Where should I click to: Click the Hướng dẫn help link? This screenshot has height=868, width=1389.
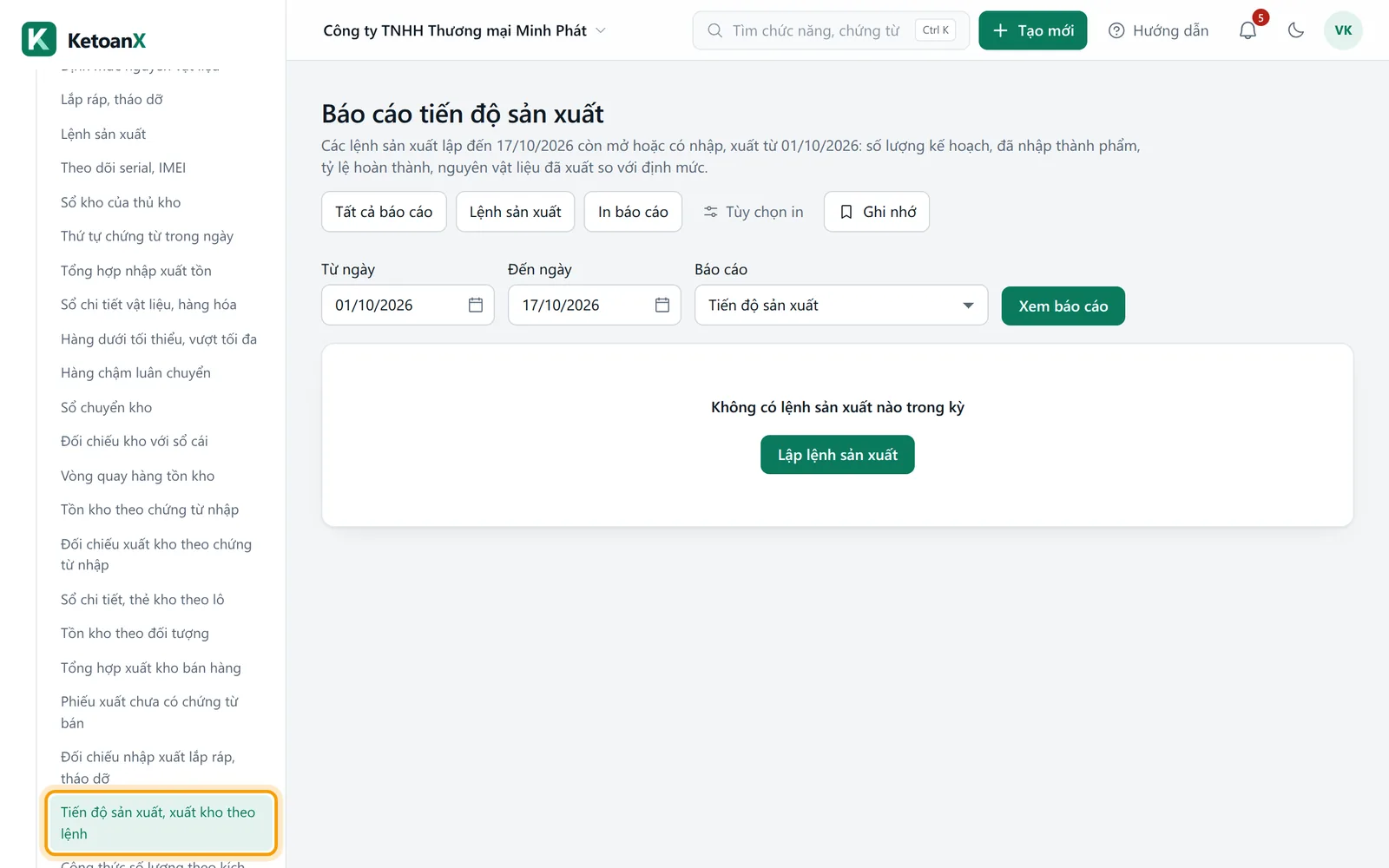[1159, 30]
